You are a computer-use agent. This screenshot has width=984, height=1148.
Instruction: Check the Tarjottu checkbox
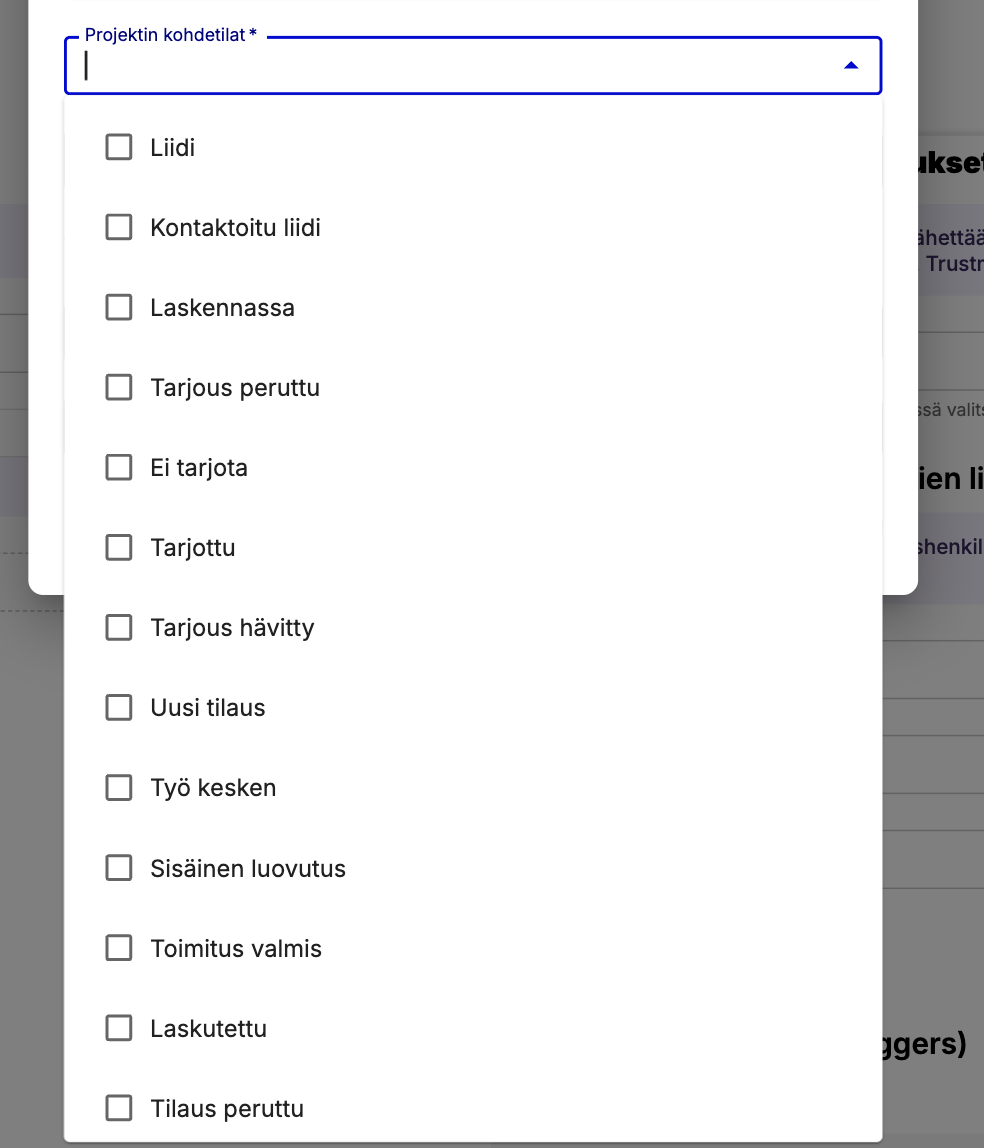point(119,548)
